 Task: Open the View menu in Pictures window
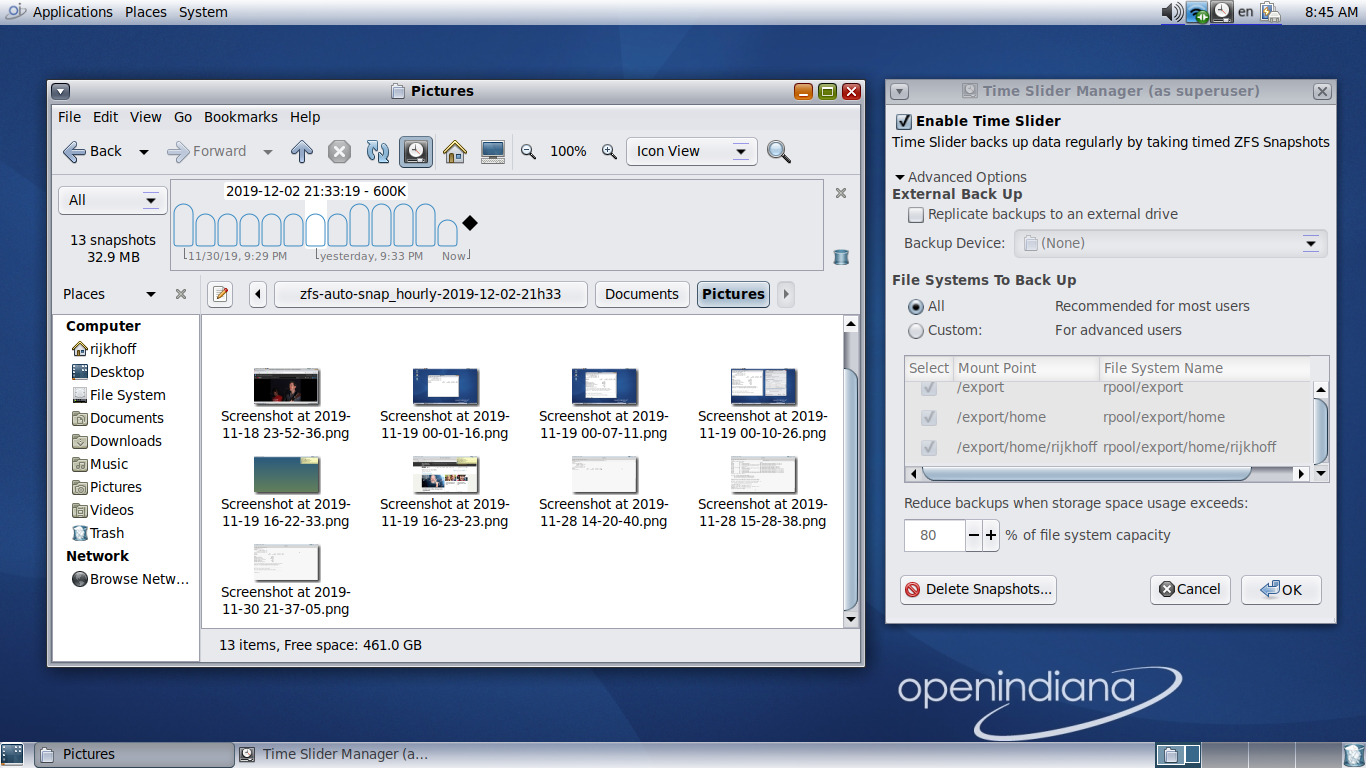(x=145, y=117)
